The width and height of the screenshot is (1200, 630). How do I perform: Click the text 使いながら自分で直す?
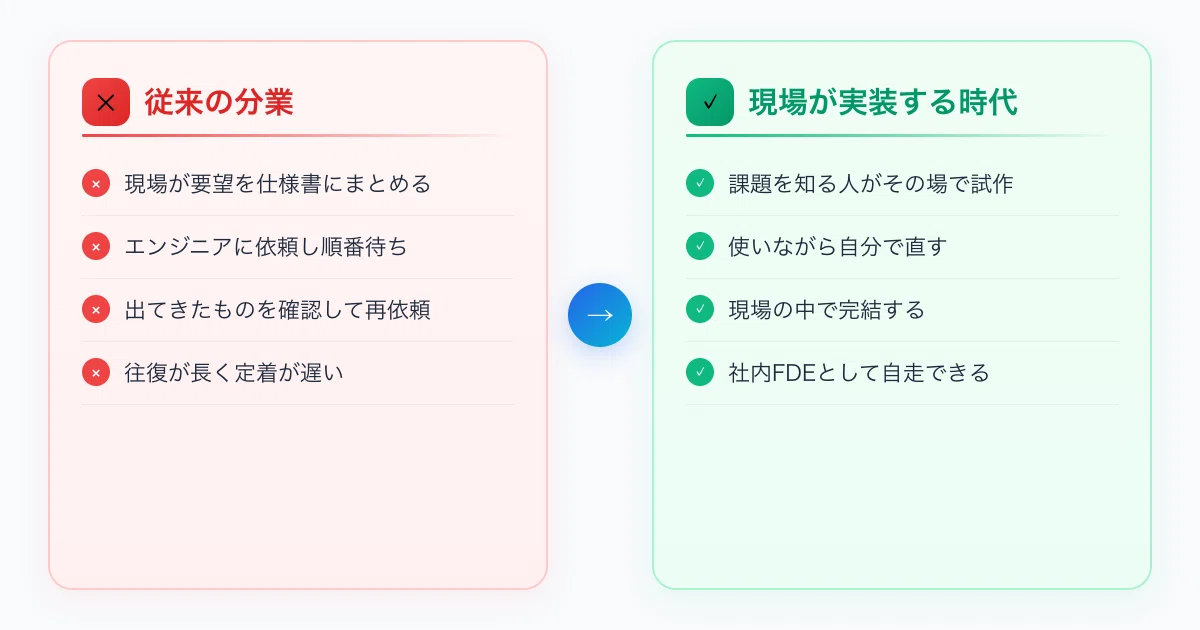837,247
